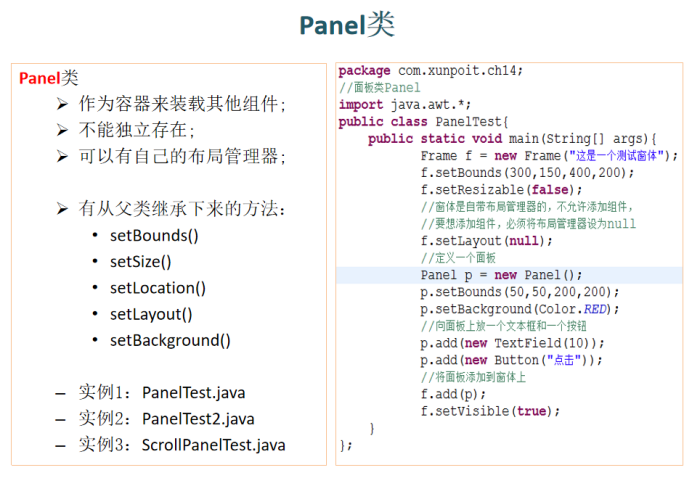Image resolution: width=692 pixels, height=479 pixels.
Task: Click example 3 "ScrollPanelTest.java"
Action: pyautogui.click(x=213, y=445)
